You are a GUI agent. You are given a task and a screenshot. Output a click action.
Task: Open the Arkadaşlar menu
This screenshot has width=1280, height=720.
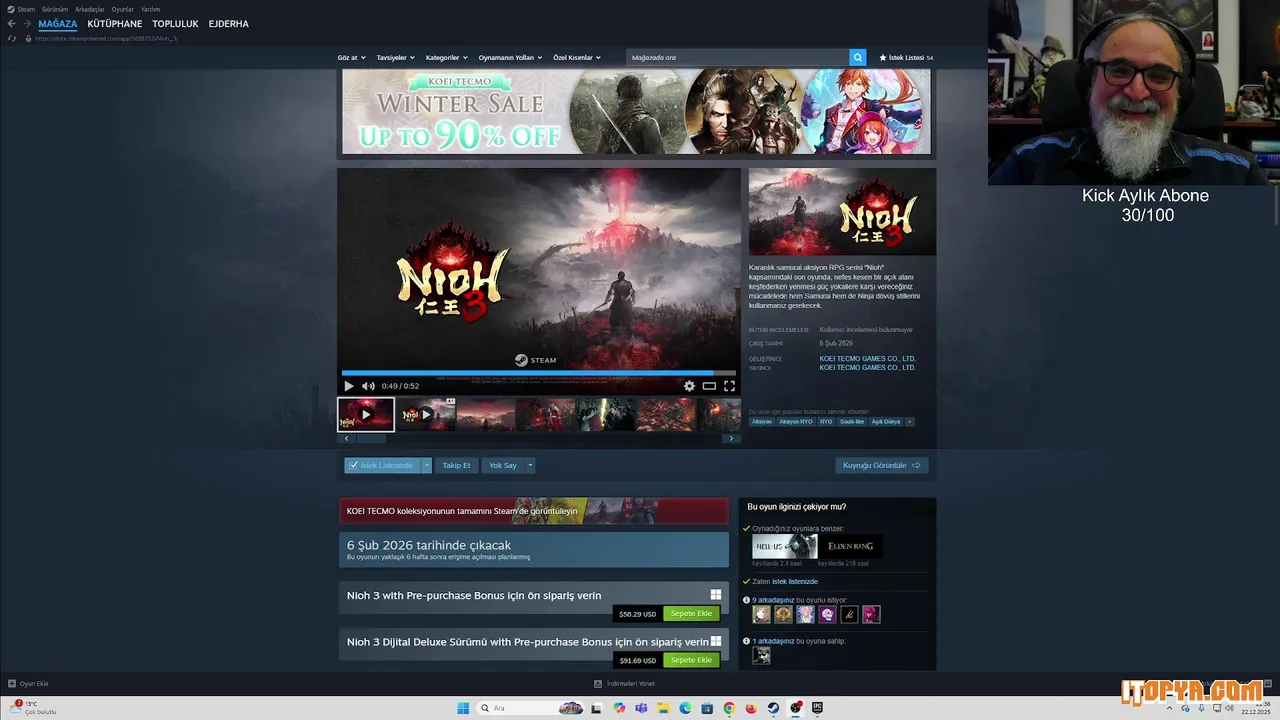pyautogui.click(x=90, y=9)
